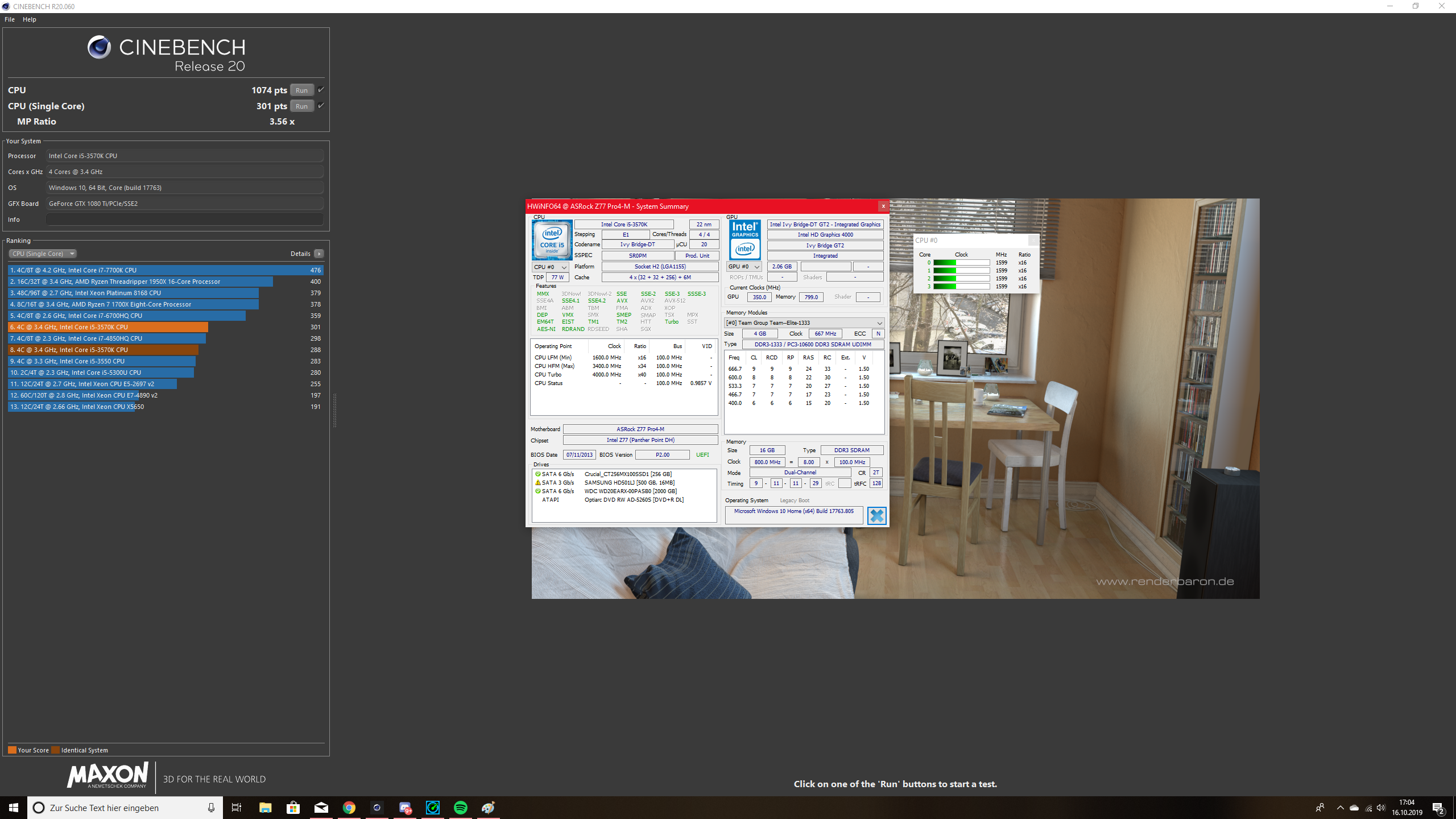
Task: Open the Spotify taskbar icon
Action: [x=461, y=808]
